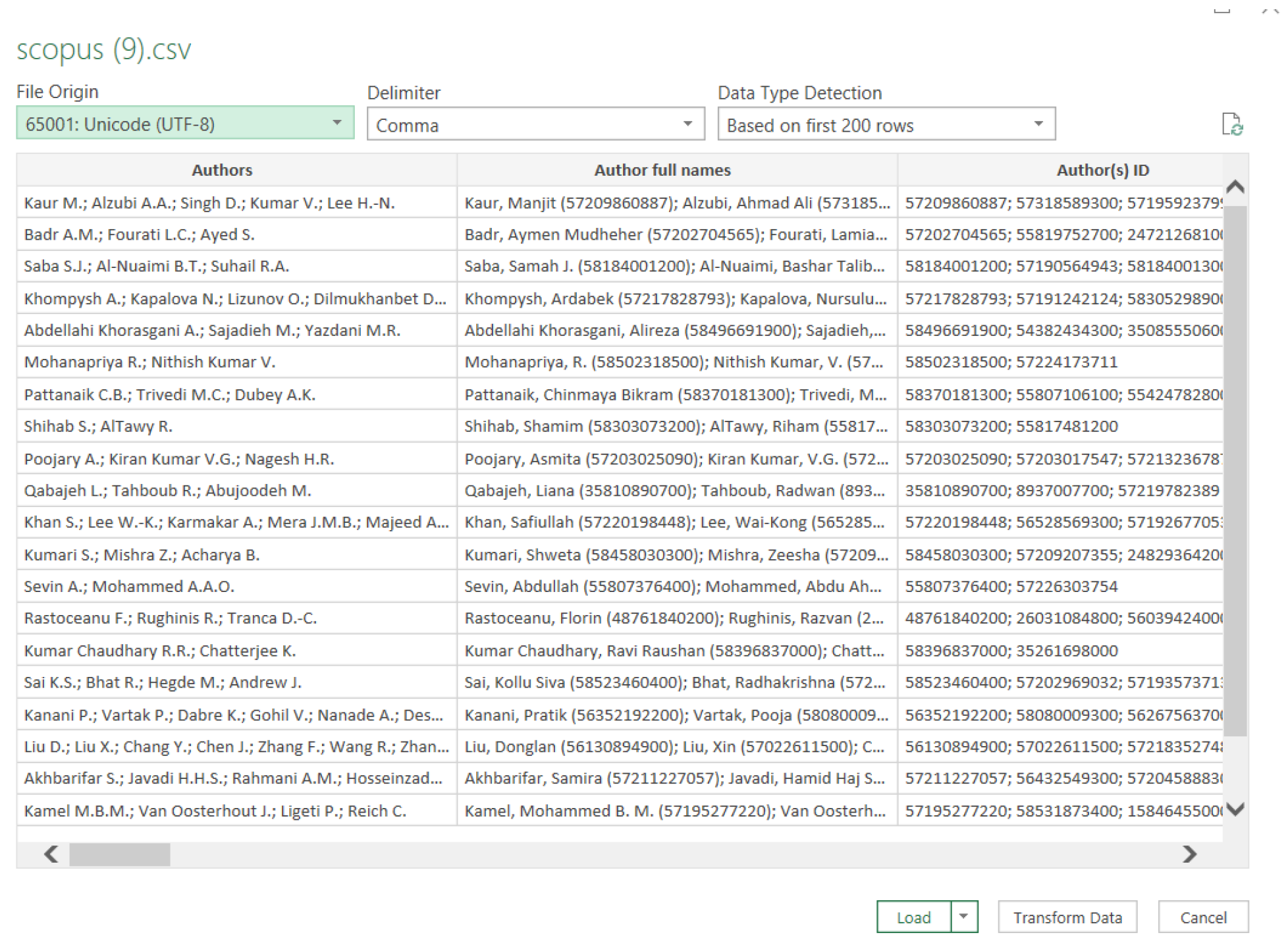Expand the Load button dropdown arrow
The height and width of the screenshot is (943, 1288).
click(964, 917)
